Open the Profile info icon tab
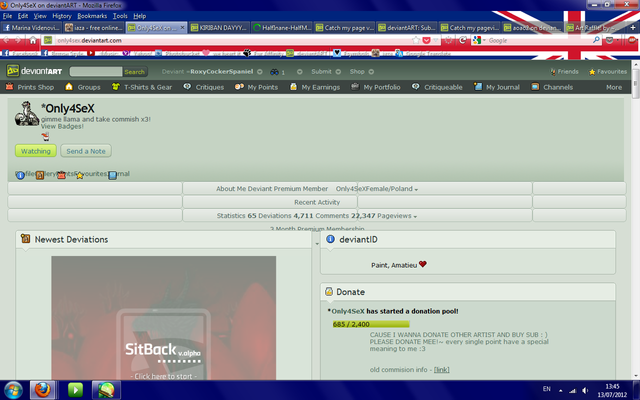The height and width of the screenshot is (400, 640). 20,175
